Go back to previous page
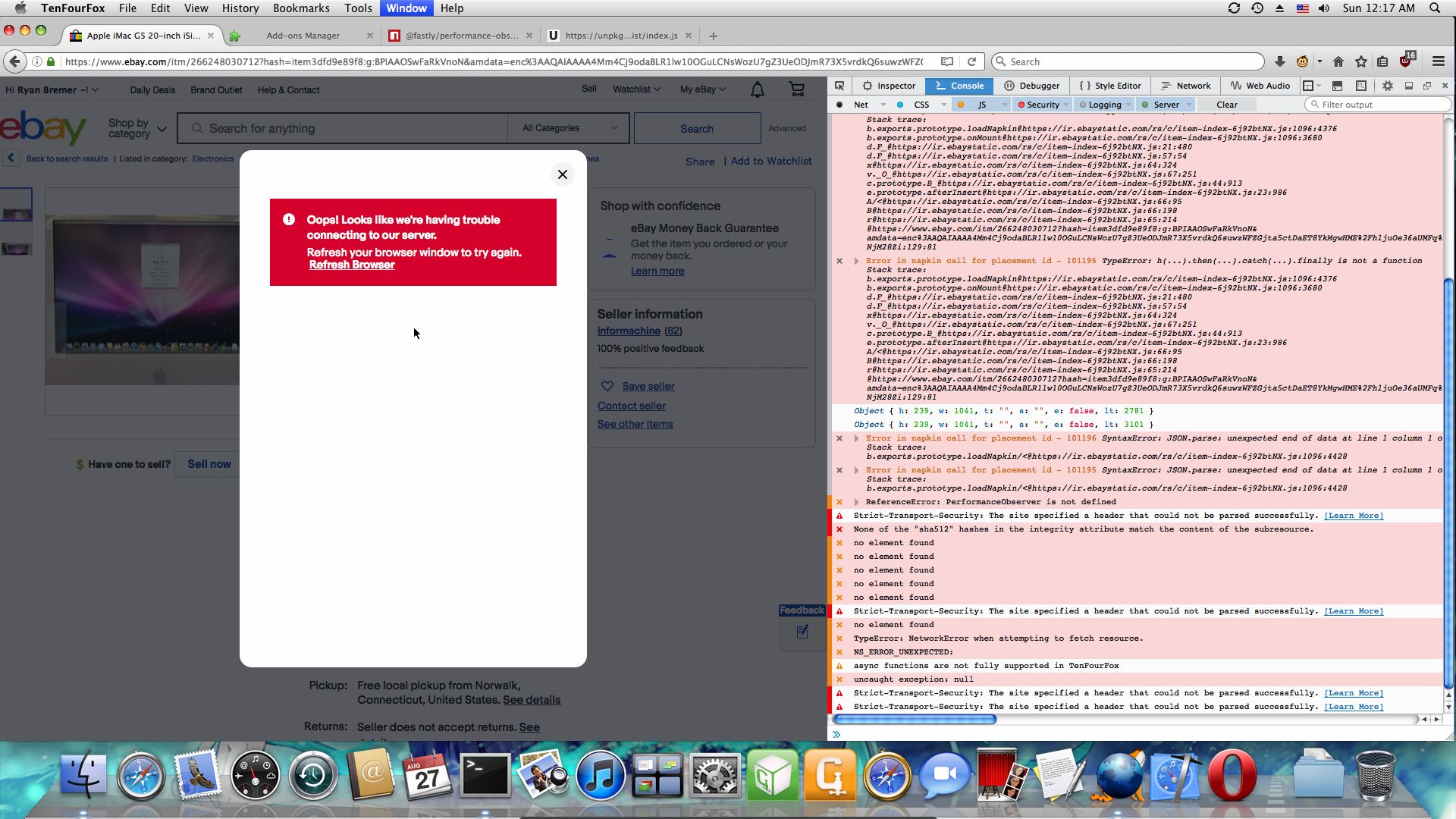The width and height of the screenshot is (1456, 819). [x=14, y=61]
